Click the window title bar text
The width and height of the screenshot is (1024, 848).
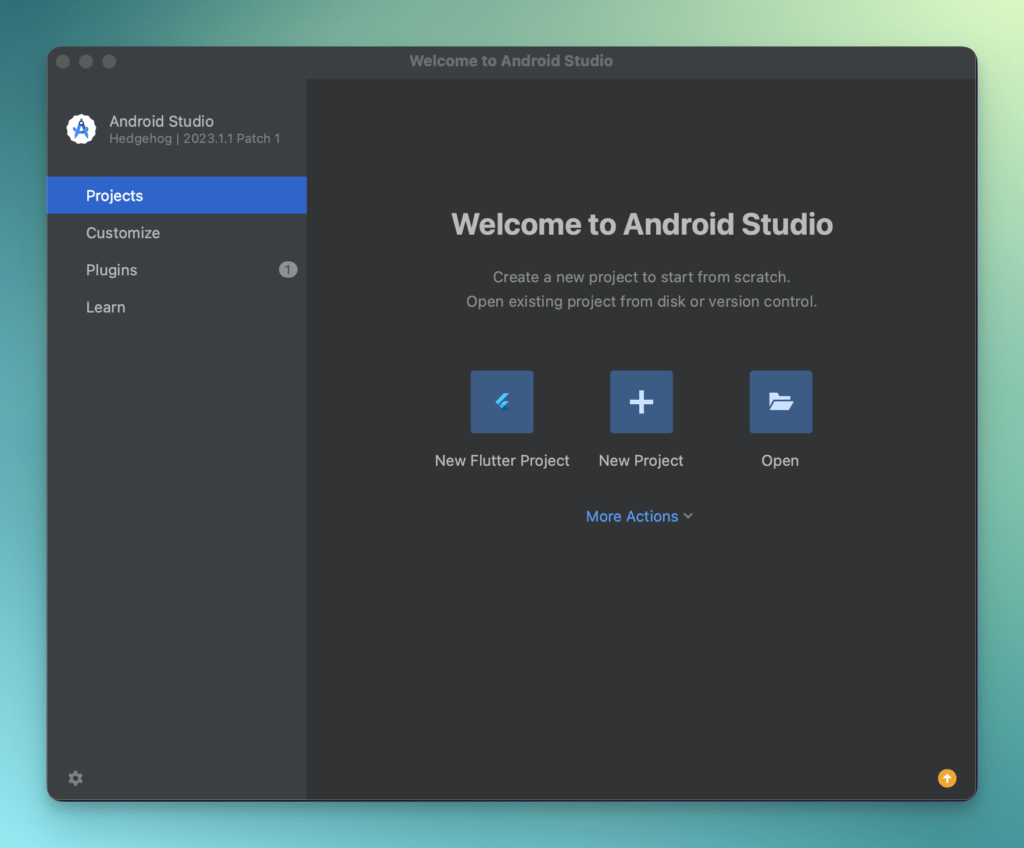(511, 61)
